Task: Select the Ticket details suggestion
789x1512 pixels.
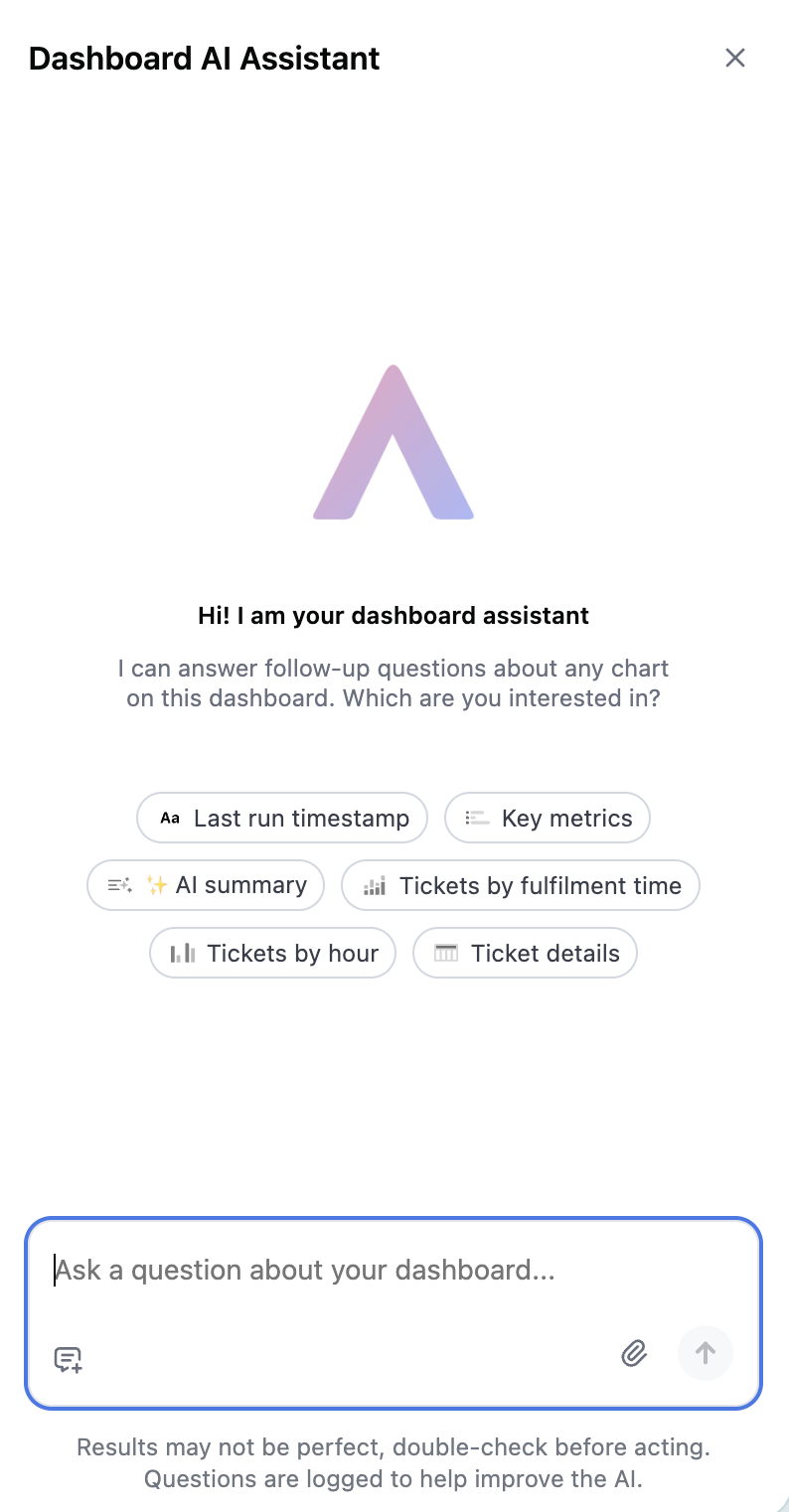Action: (x=525, y=952)
